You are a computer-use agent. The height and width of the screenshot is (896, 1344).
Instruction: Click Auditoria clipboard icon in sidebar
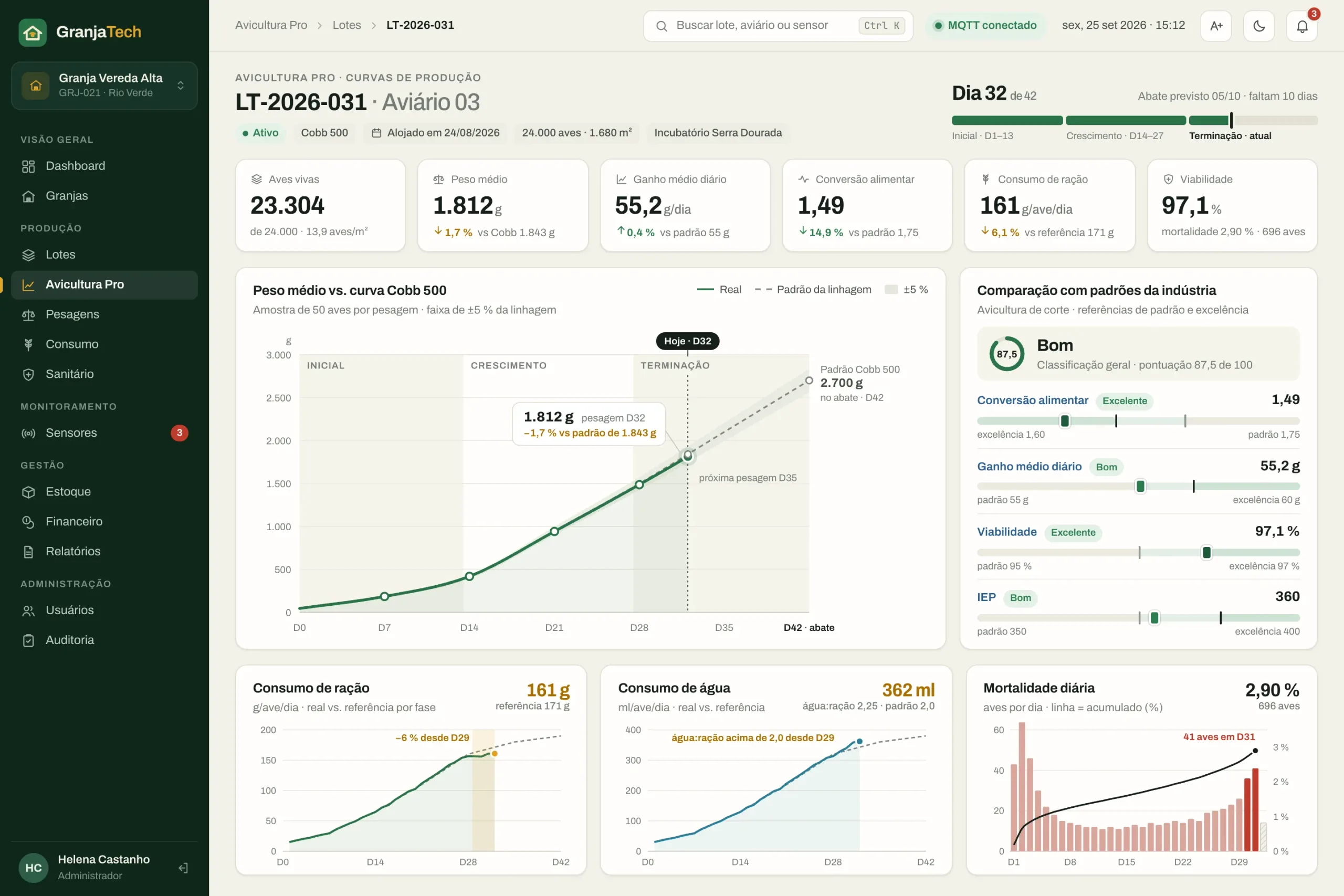coord(28,640)
